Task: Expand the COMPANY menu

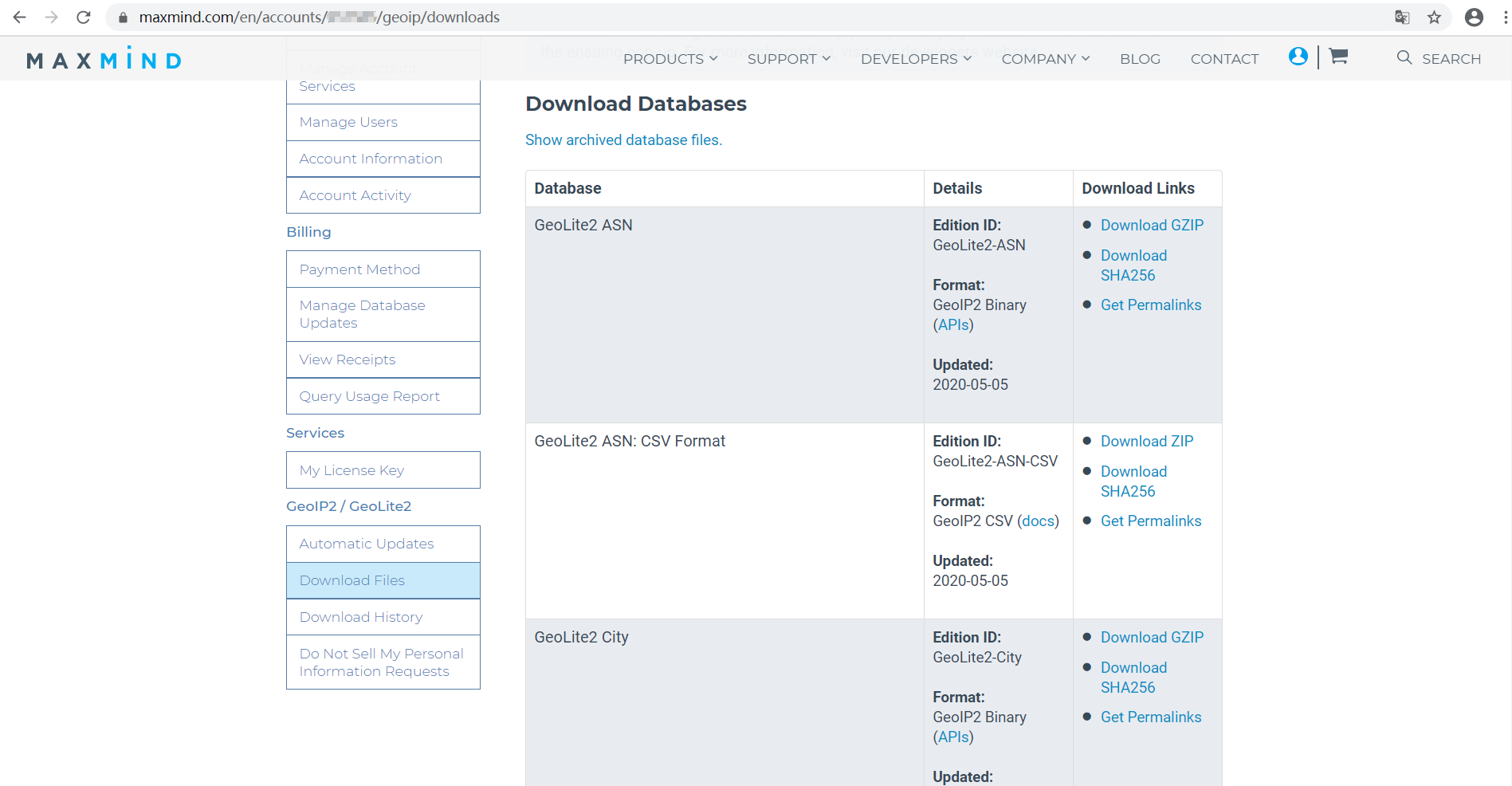Action: tap(1046, 59)
